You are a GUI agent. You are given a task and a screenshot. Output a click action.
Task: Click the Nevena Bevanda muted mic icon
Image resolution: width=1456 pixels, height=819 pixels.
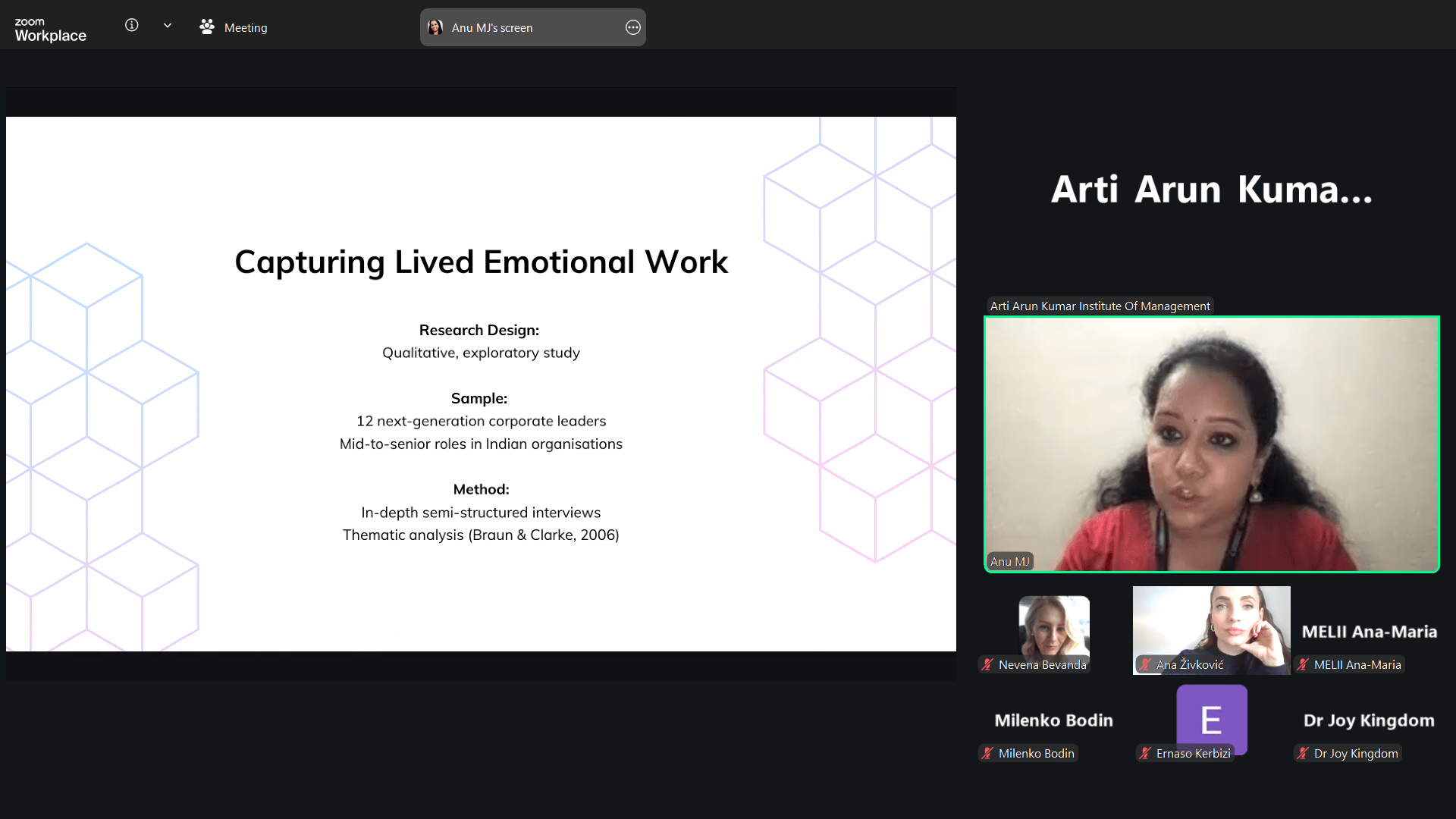coord(987,665)
